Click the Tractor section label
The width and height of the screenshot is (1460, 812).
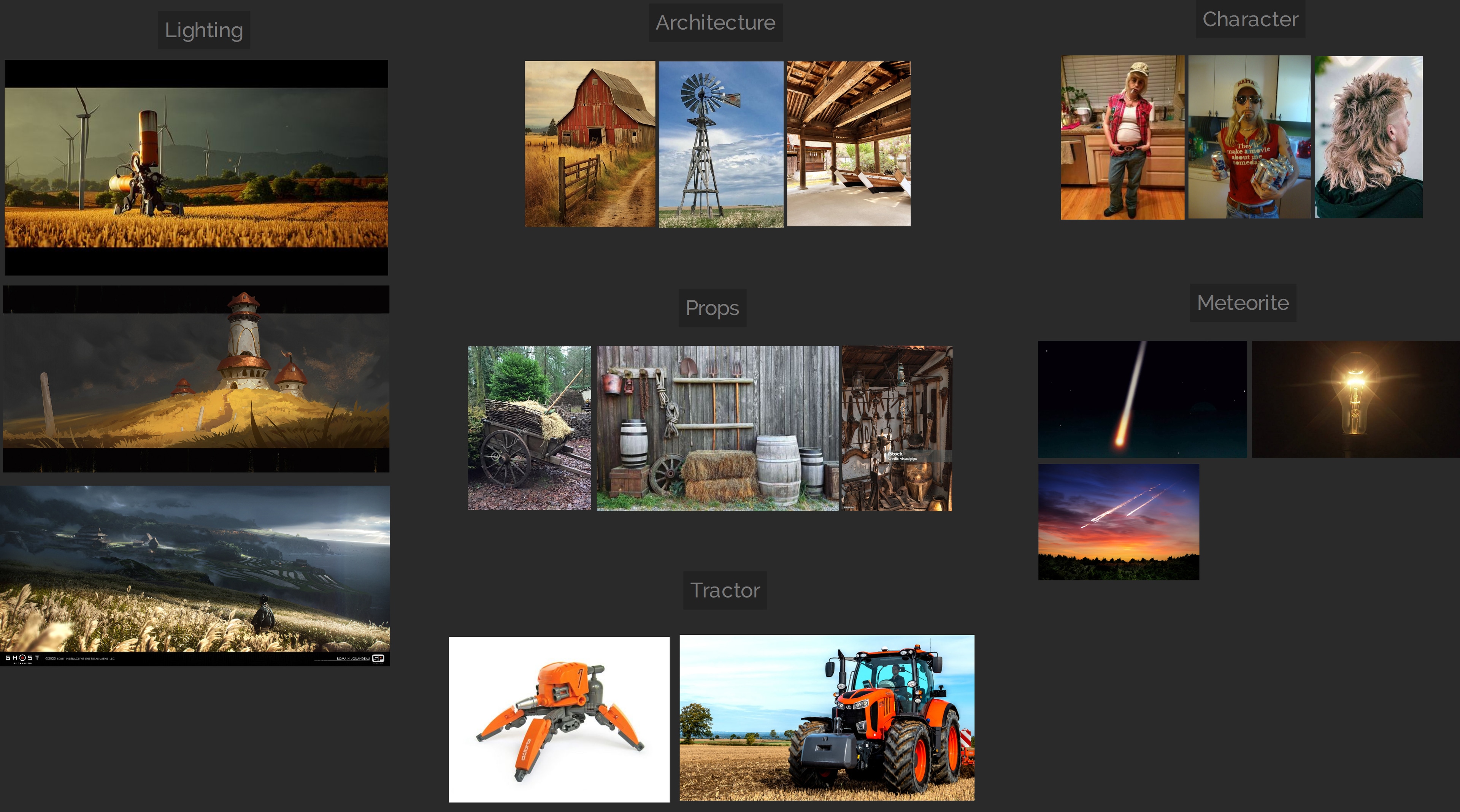coord(724,590)
